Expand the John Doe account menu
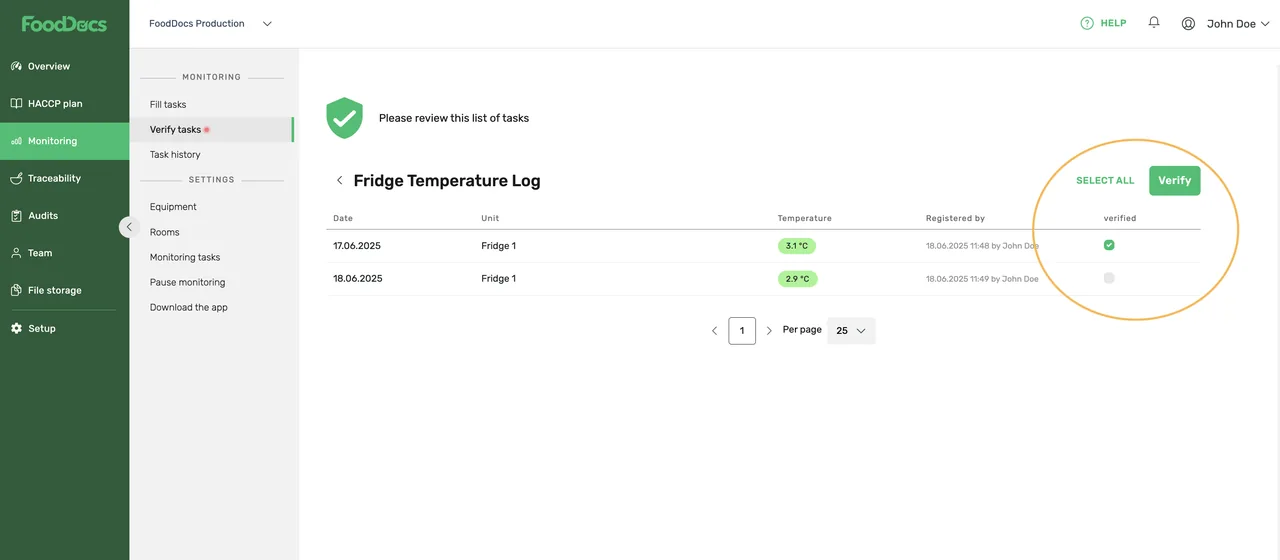This screenshot has height=560, width=1280. coord(1238,24)
